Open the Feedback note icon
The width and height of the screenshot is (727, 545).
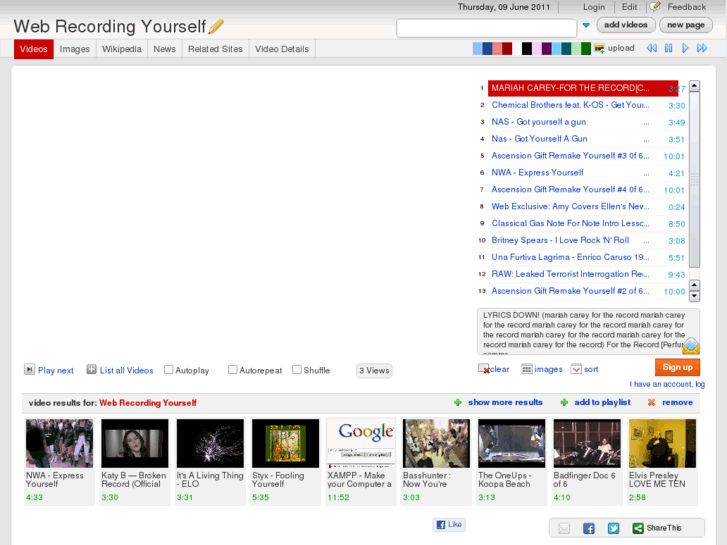(x=655, y=6)
